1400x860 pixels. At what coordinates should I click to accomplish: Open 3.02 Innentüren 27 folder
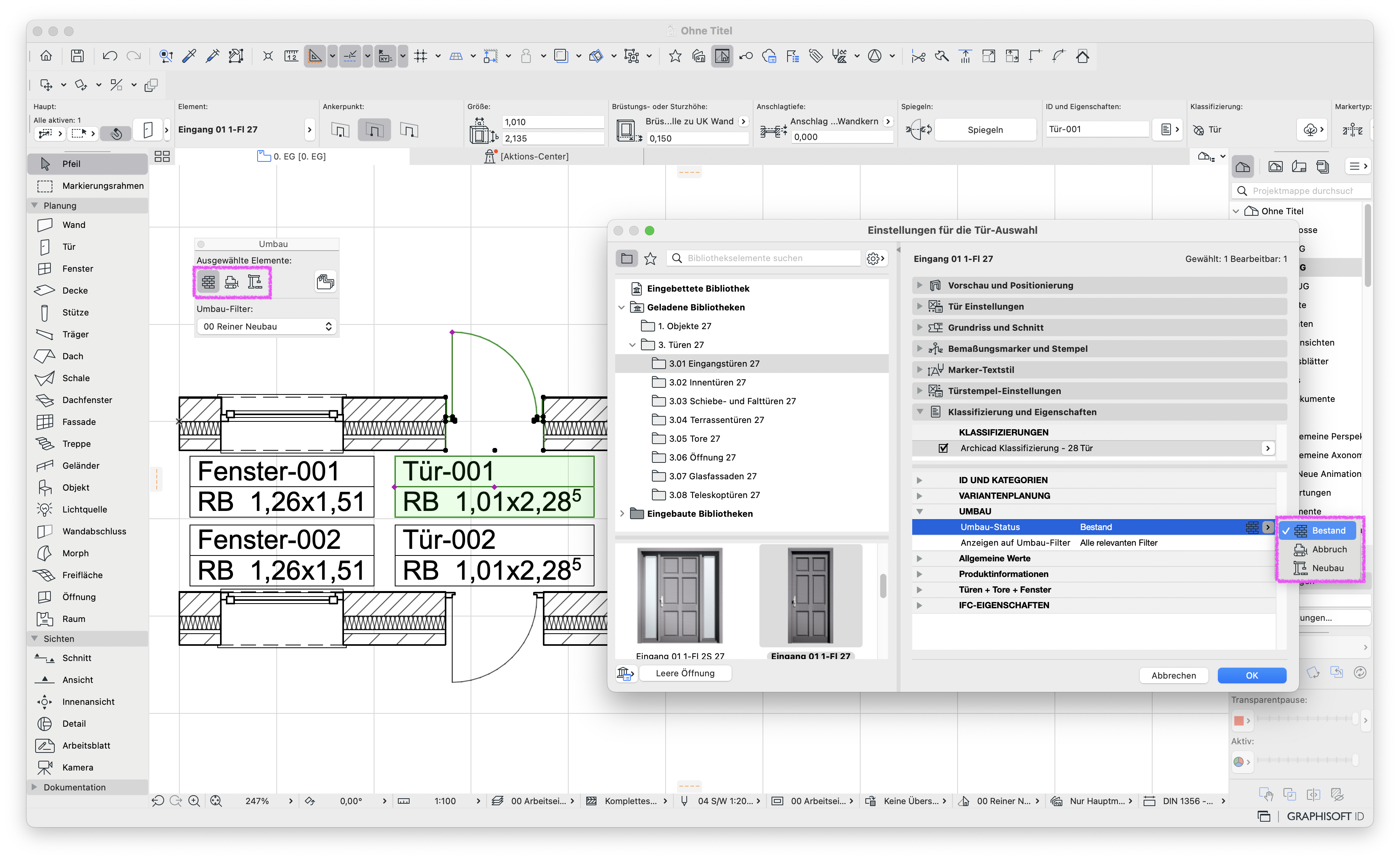click(x=707, y=382)
